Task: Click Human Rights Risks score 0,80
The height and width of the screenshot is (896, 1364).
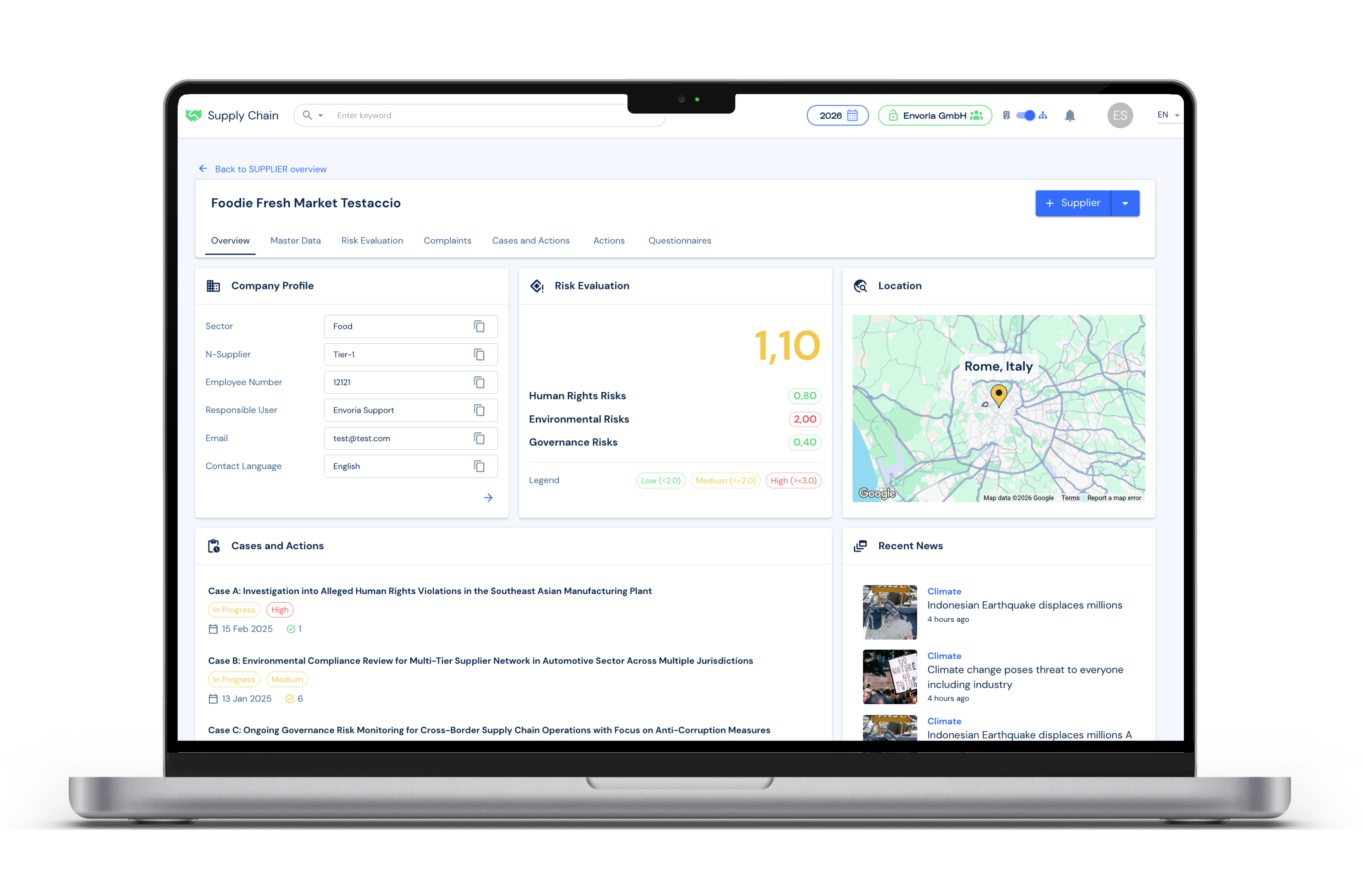Action: [805, 396]
